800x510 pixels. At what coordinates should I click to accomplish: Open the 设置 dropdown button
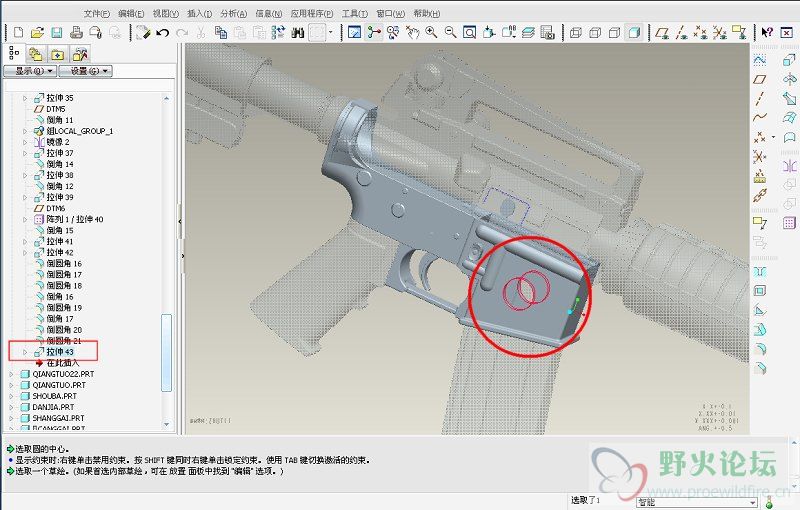click(x=85, y=71)
